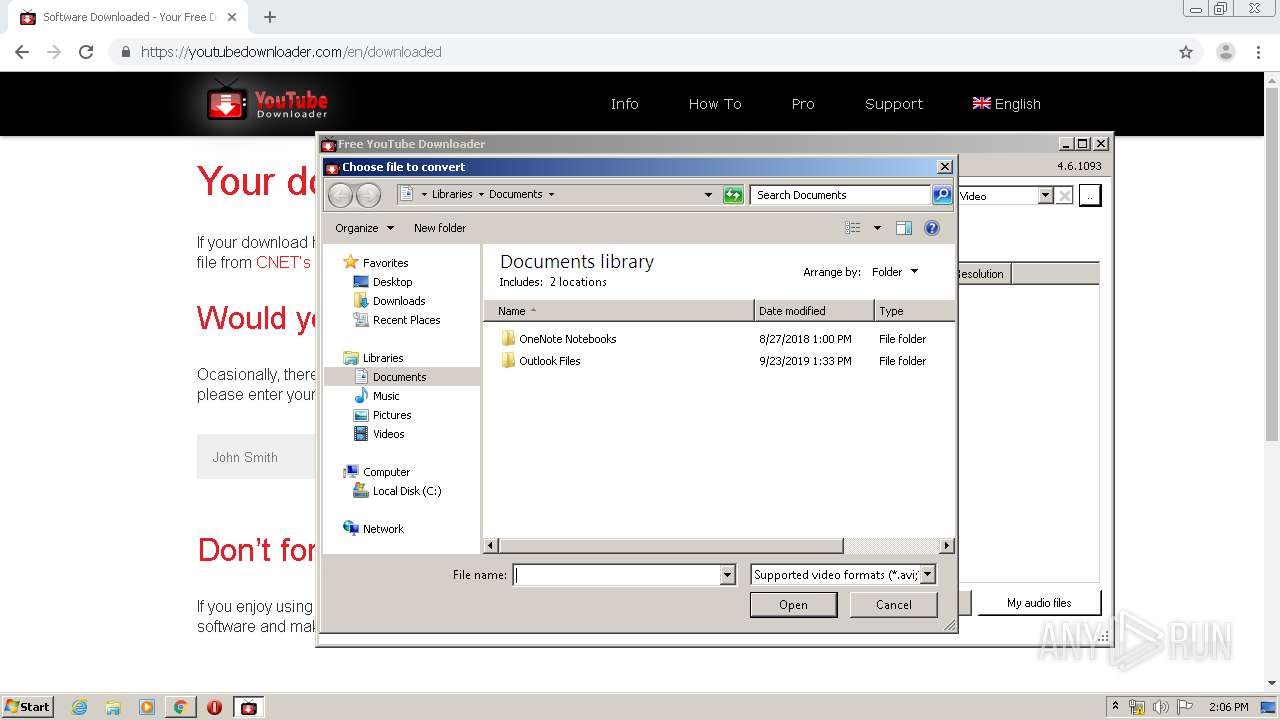Open the Support menu item

[894, 104]
